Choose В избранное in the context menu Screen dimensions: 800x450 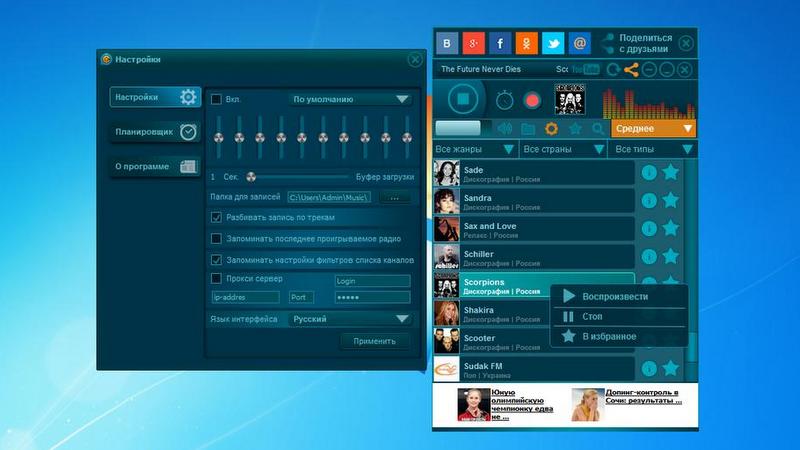(x=619, y=337)
